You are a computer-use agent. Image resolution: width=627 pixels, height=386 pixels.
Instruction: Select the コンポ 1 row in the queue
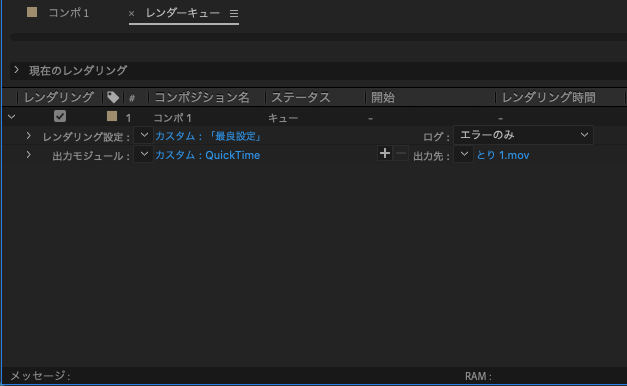coord(314,117)
